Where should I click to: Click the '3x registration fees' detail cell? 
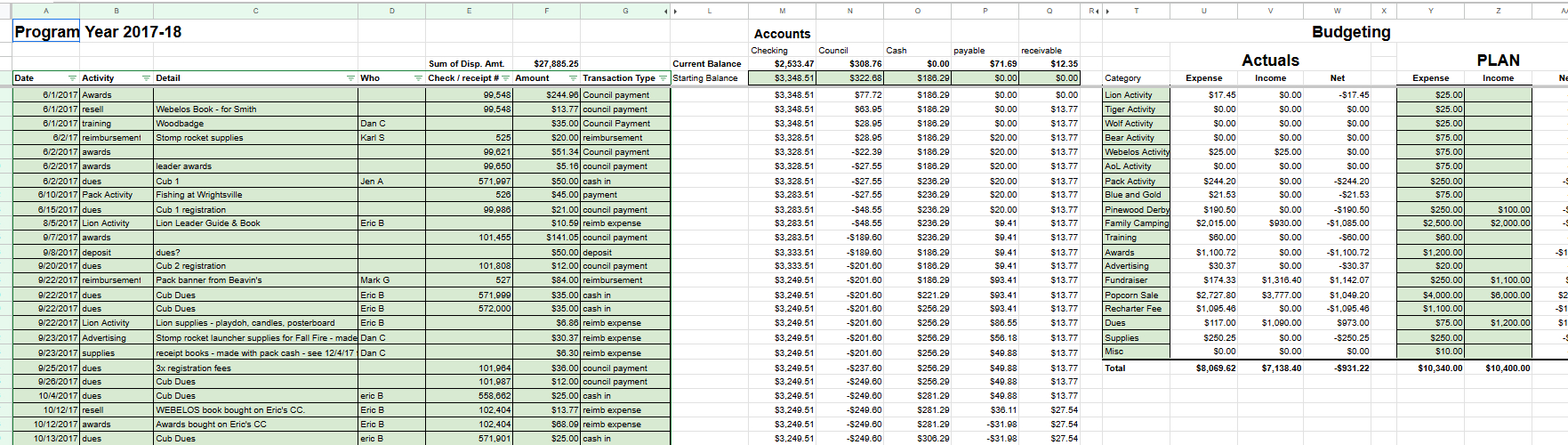point(256,368)
